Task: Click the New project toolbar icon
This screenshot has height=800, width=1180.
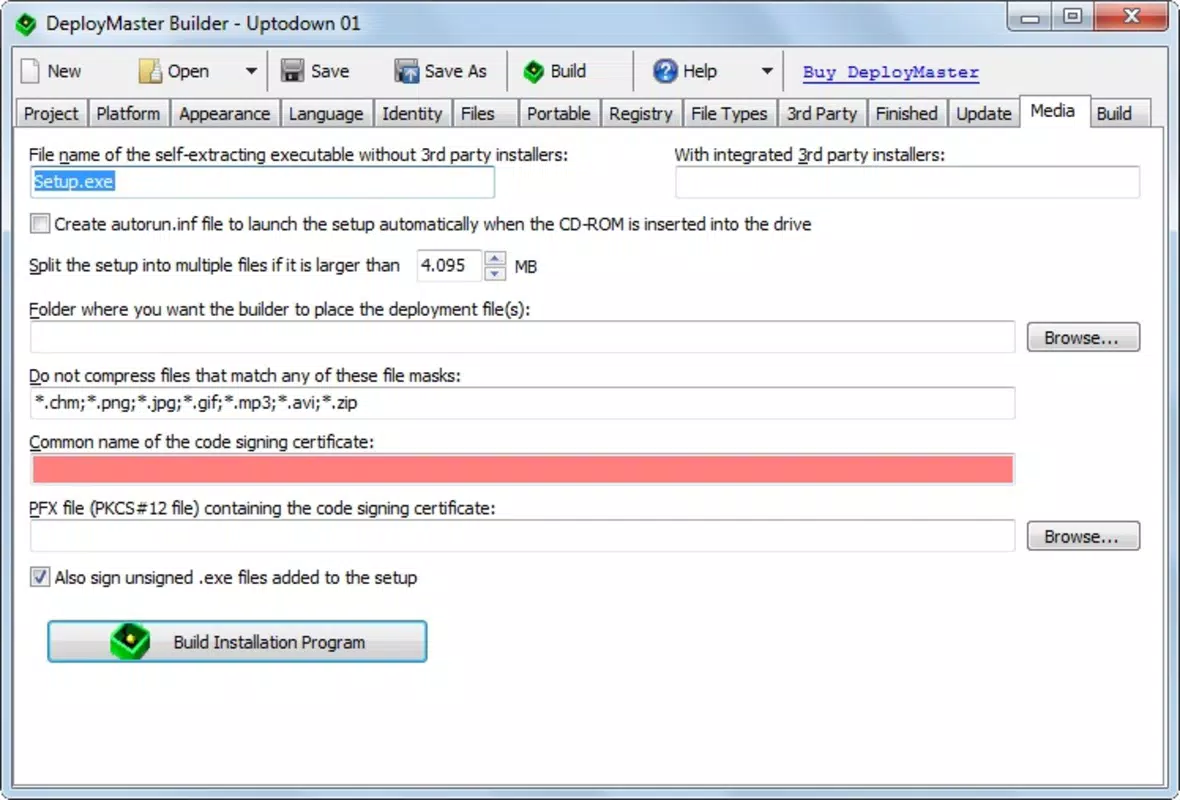Action: [31, 71]
